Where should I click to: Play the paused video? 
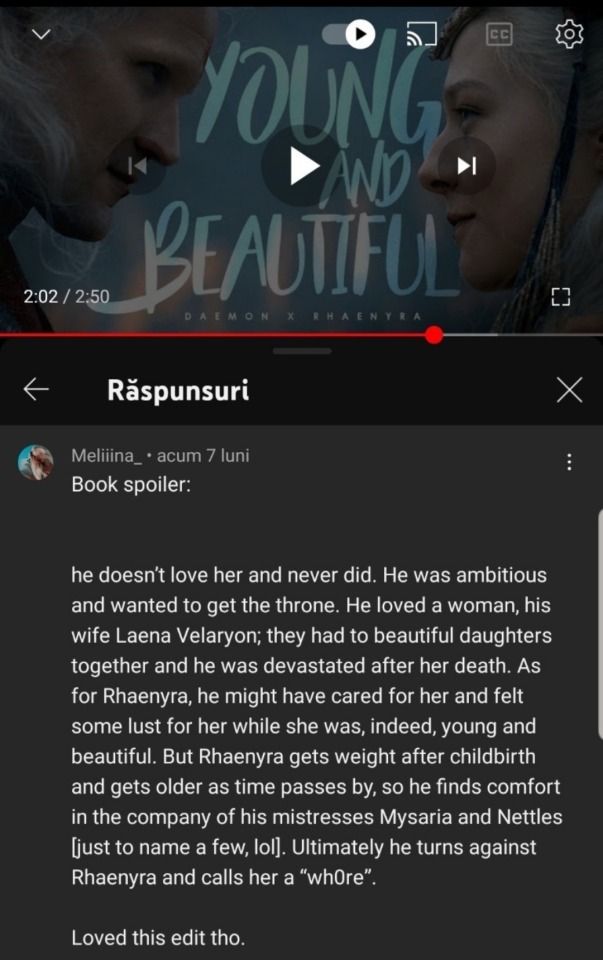click(302, 165)
